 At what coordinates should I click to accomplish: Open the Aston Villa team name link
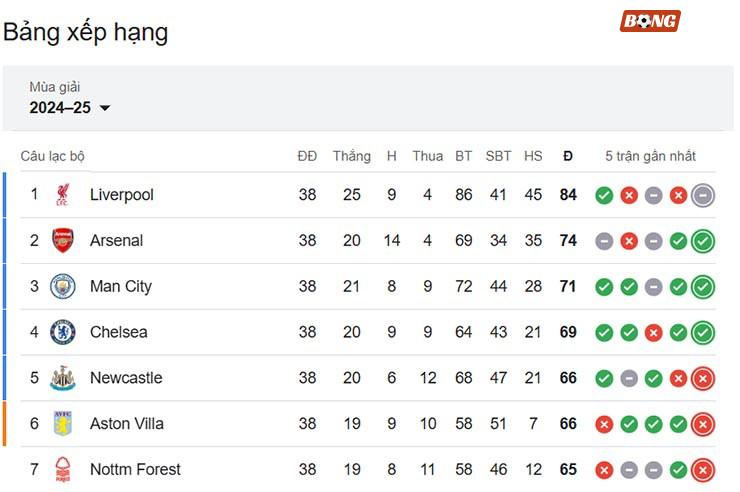coord(127,424)
